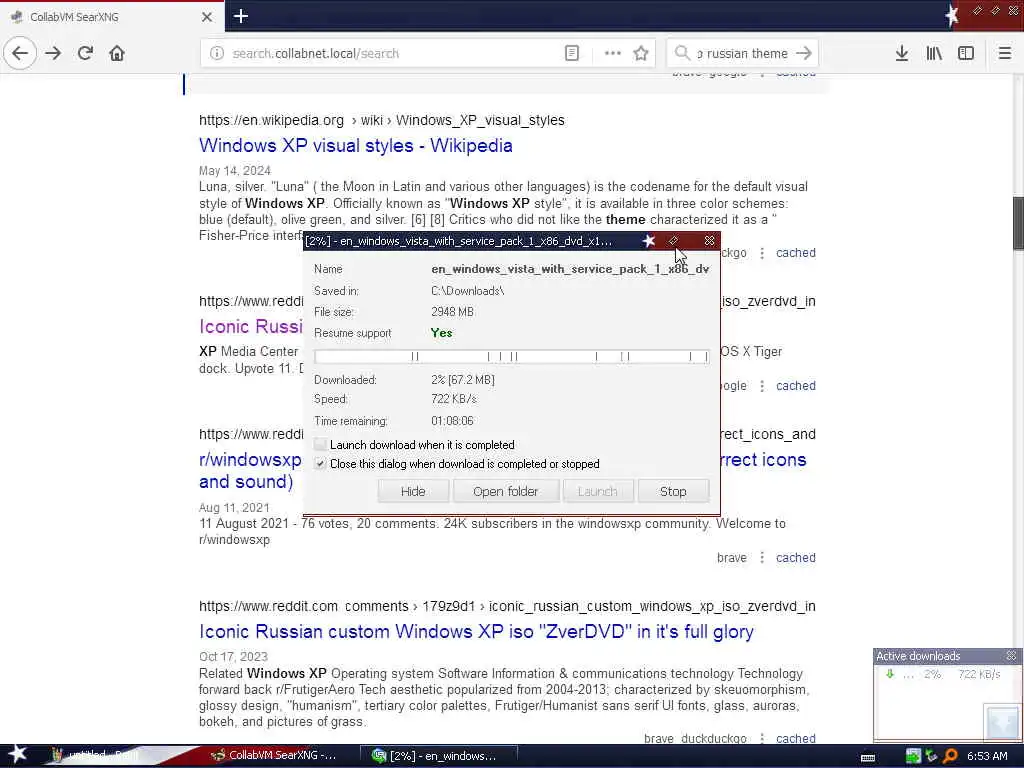Click the browser page vertical scrollbar thumb
Viewport: 1024px width, 768px height.
coord(1017,223)
